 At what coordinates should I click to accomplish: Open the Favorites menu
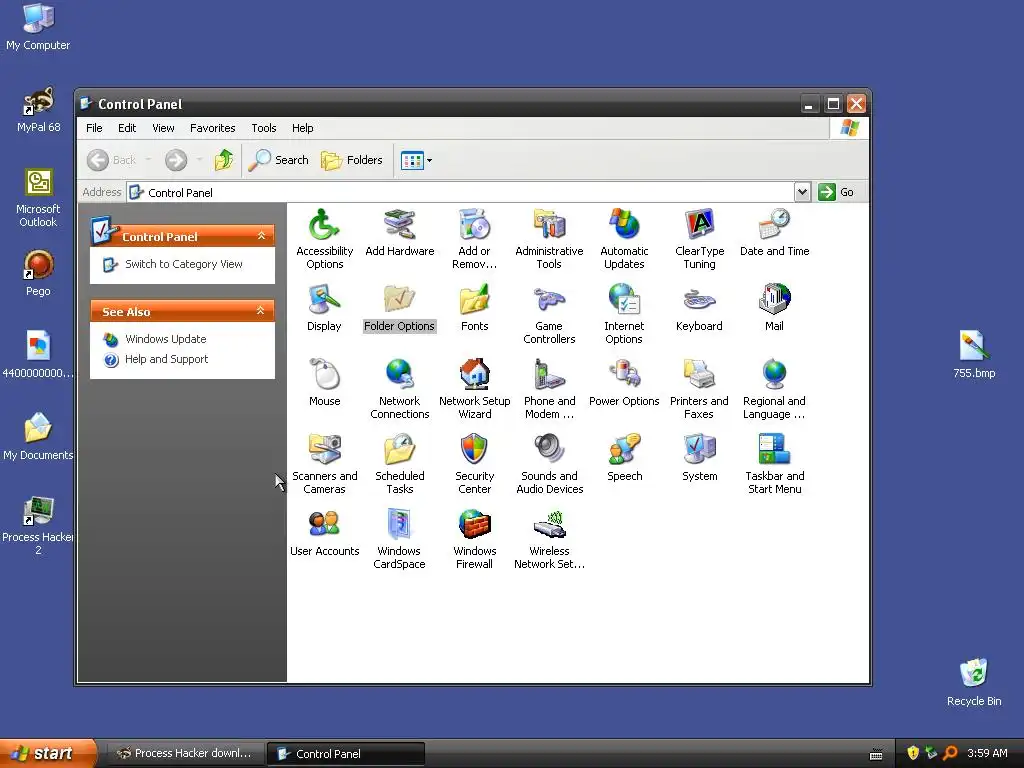tap(212, 128)
